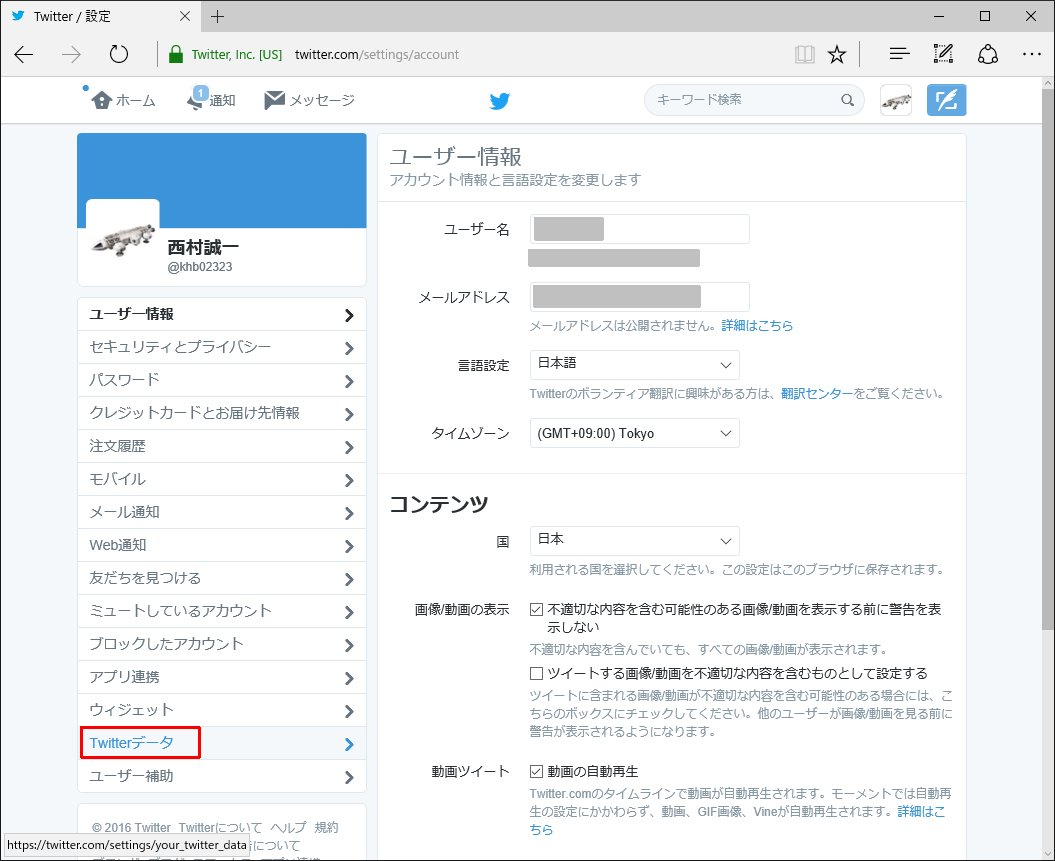Open 友だちを見つける settings

[222, 578]
